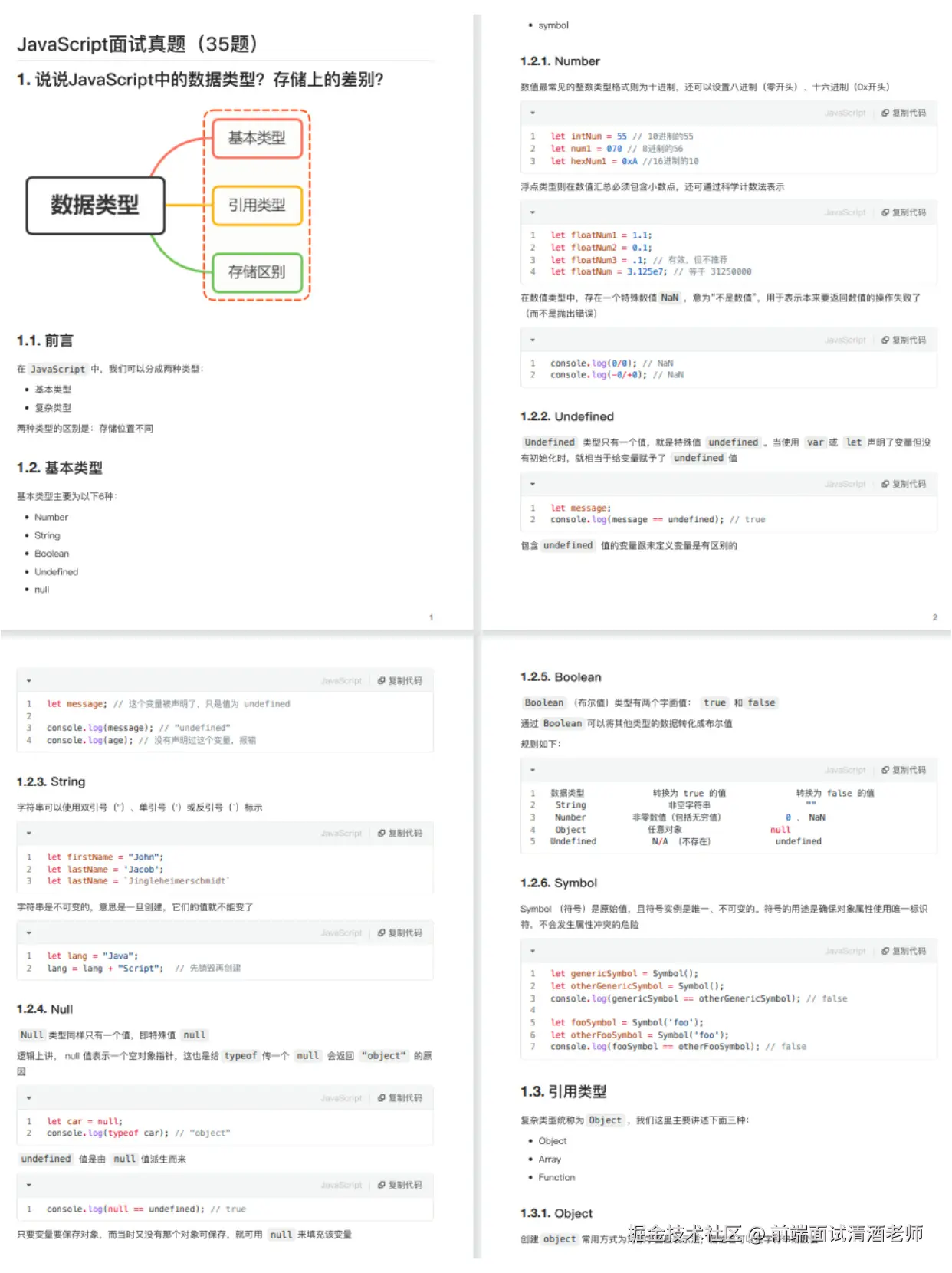Collapse the null == undefined block arrow

click(x=29, y=1185)
